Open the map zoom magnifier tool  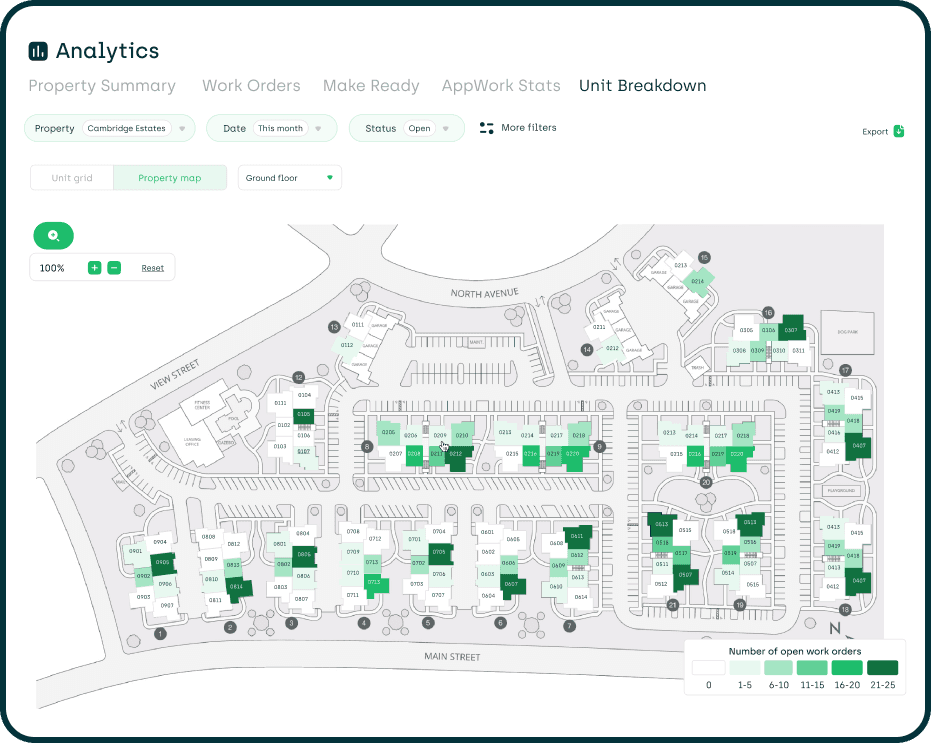pos(53,235)
